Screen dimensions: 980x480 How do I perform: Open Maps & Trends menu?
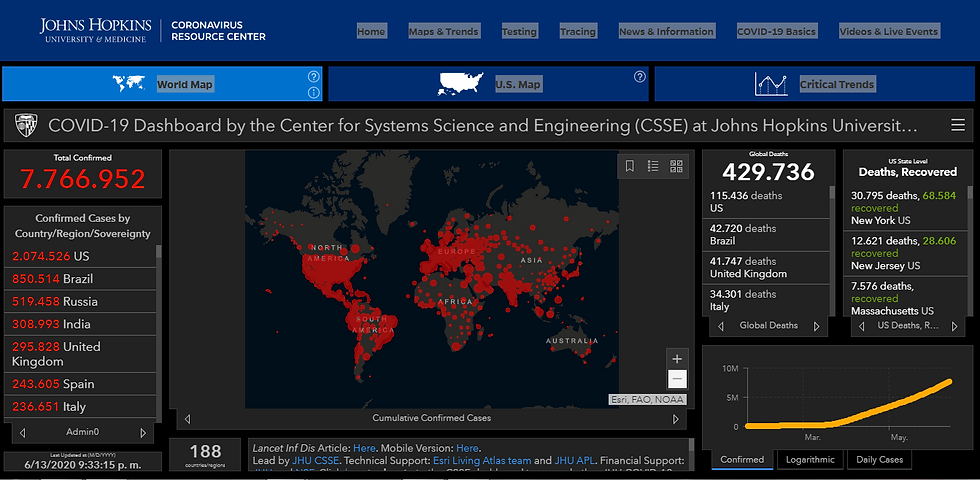tap(444, 31)
